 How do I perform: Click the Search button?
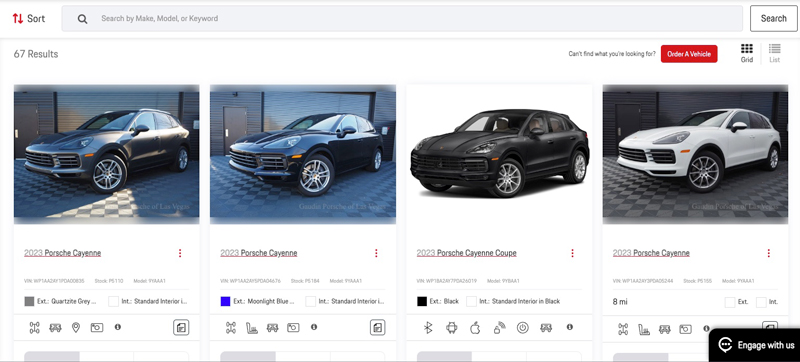(773, 19)
